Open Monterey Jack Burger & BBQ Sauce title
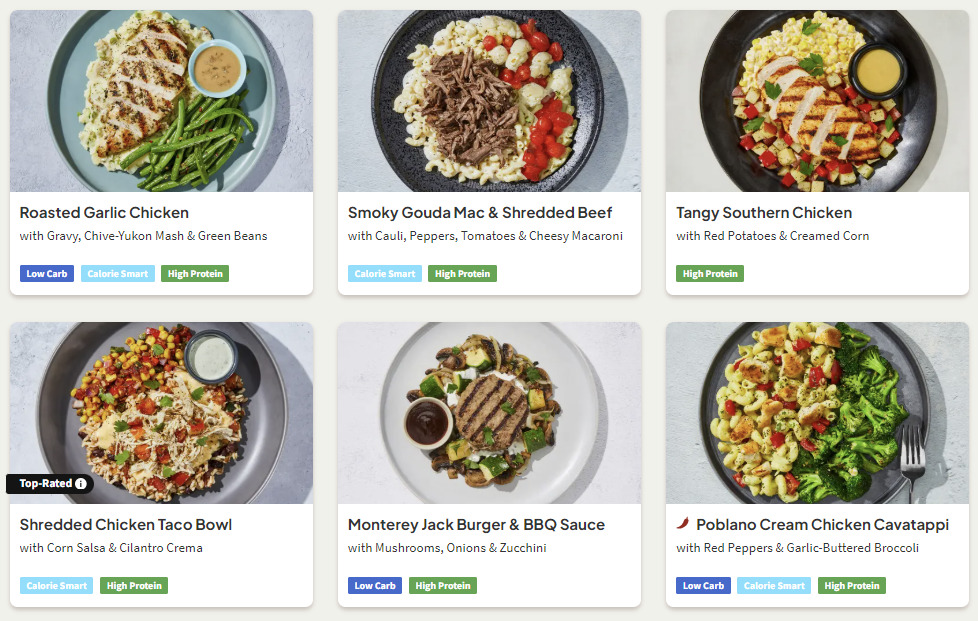The width and height of the screenshot is (978, 621). (476, 524)
